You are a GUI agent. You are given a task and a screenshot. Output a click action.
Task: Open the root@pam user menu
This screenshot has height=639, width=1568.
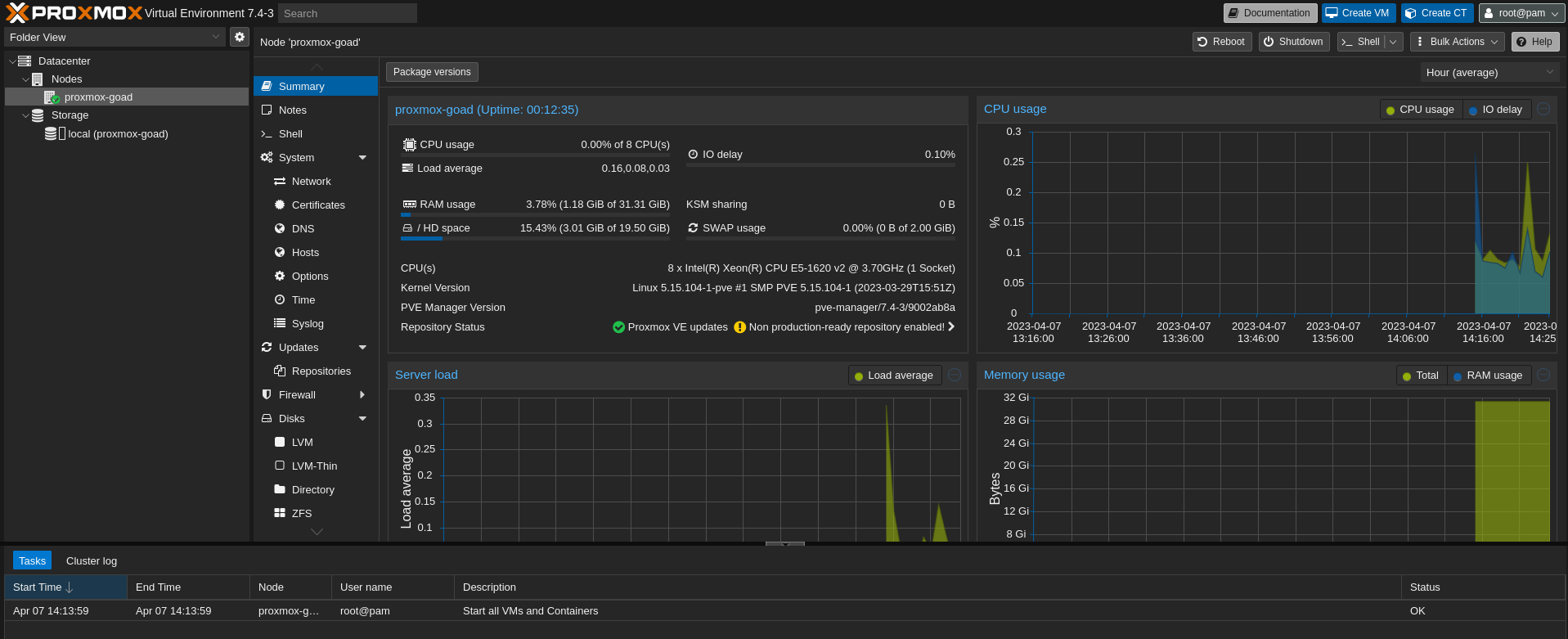(1521, 13)
